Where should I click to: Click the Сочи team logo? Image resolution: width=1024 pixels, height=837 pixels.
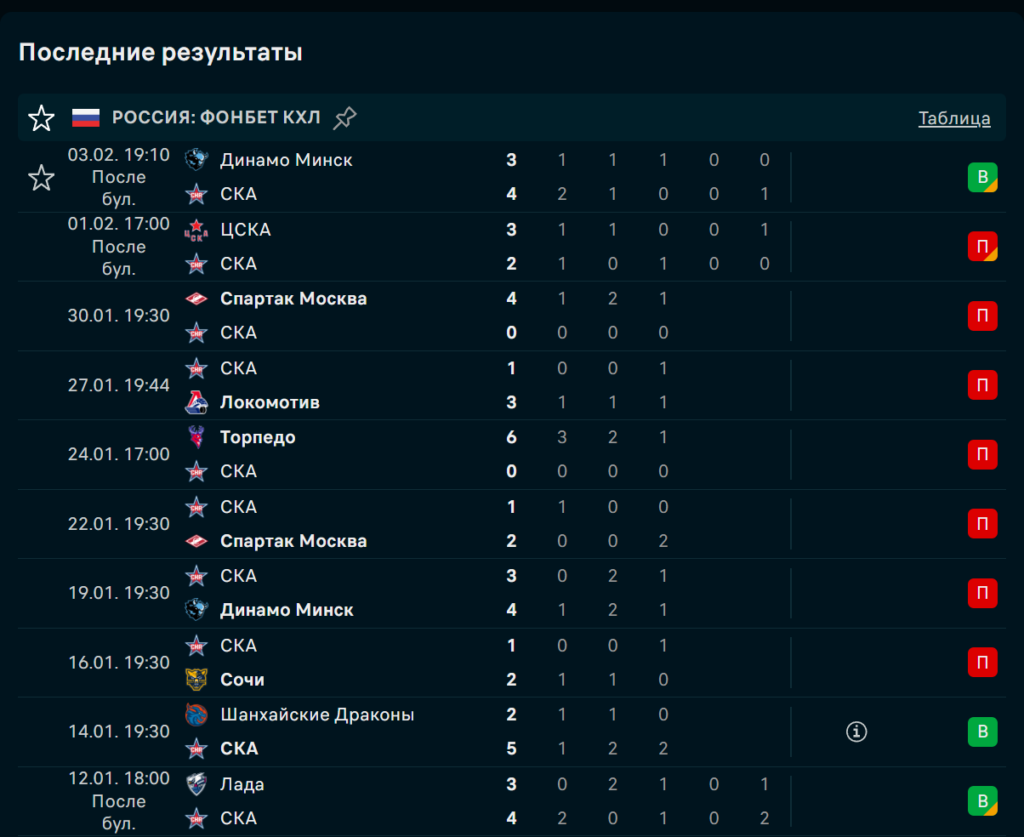pyautogui.click(x=197, y=680)
